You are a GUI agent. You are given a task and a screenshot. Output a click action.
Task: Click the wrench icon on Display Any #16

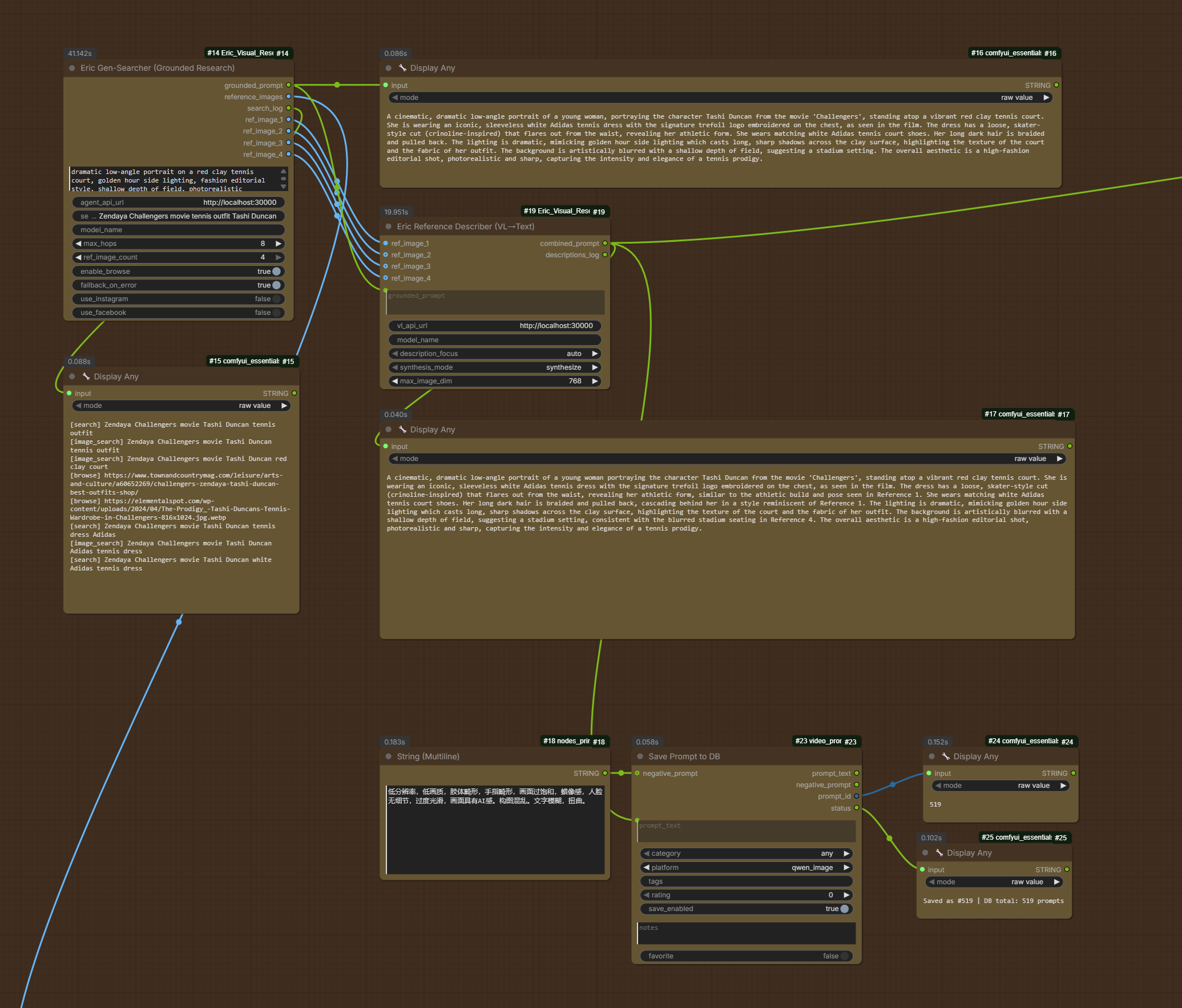(x=402, y=68)
